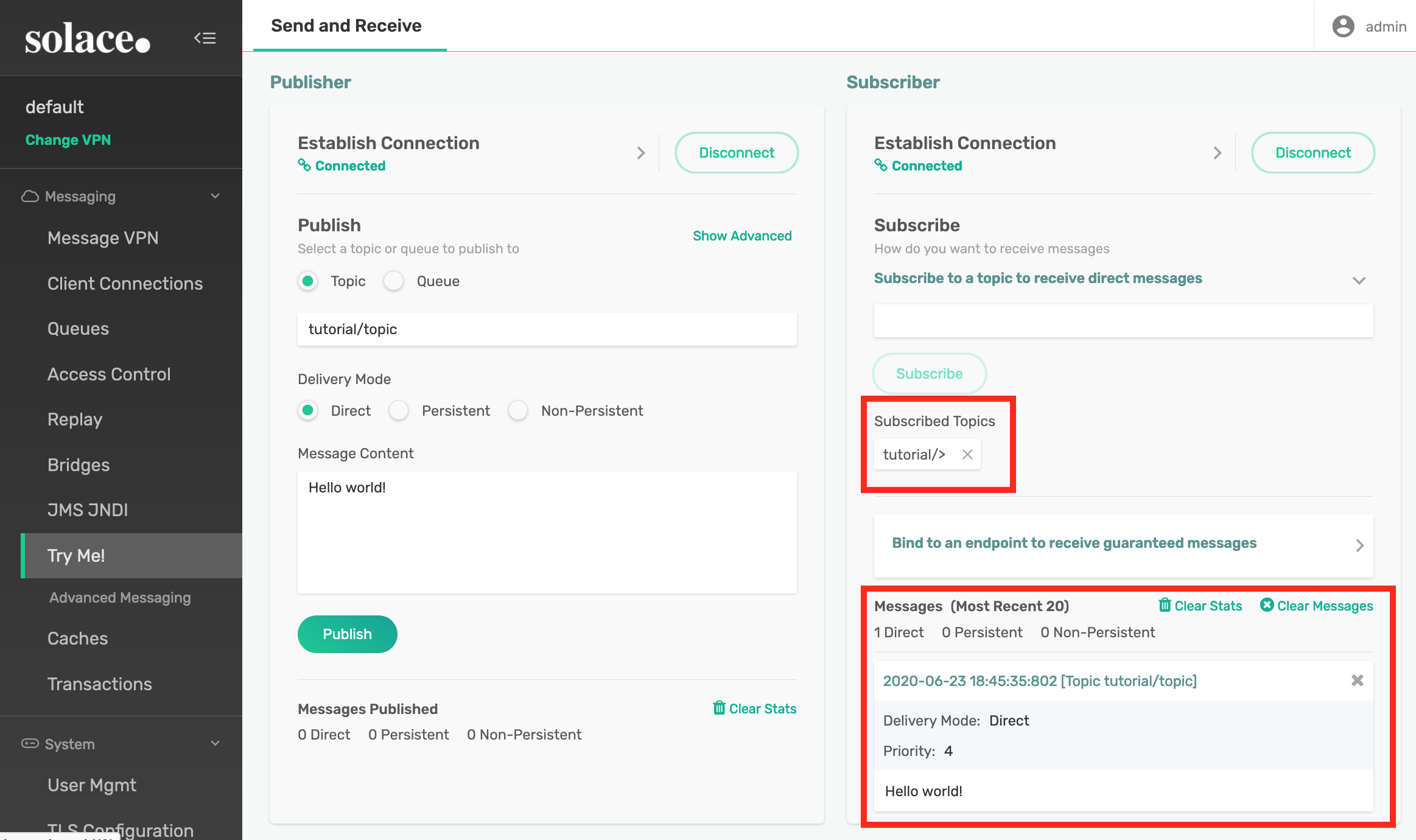Click the subscriber topic input field
1416x840 pixels.
click(x=1123, y=321)
